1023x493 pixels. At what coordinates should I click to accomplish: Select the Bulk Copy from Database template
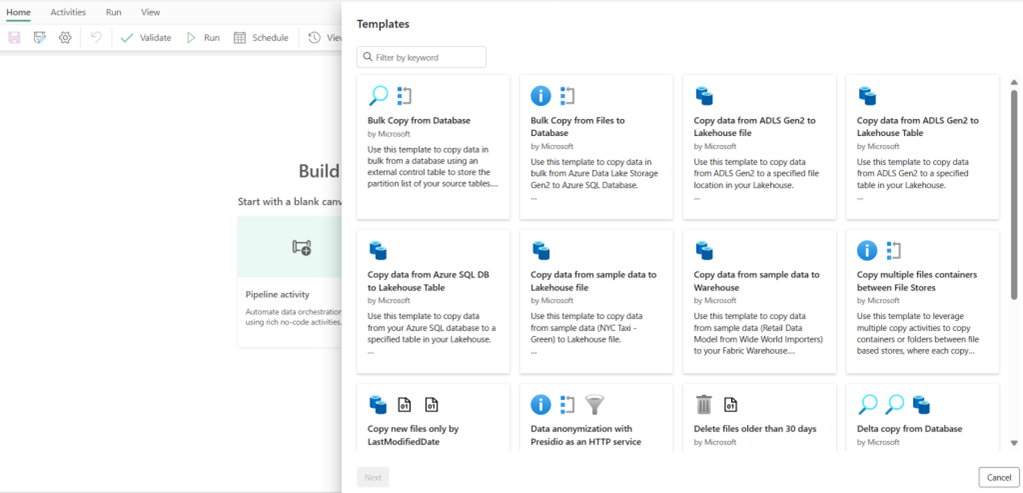433,147
